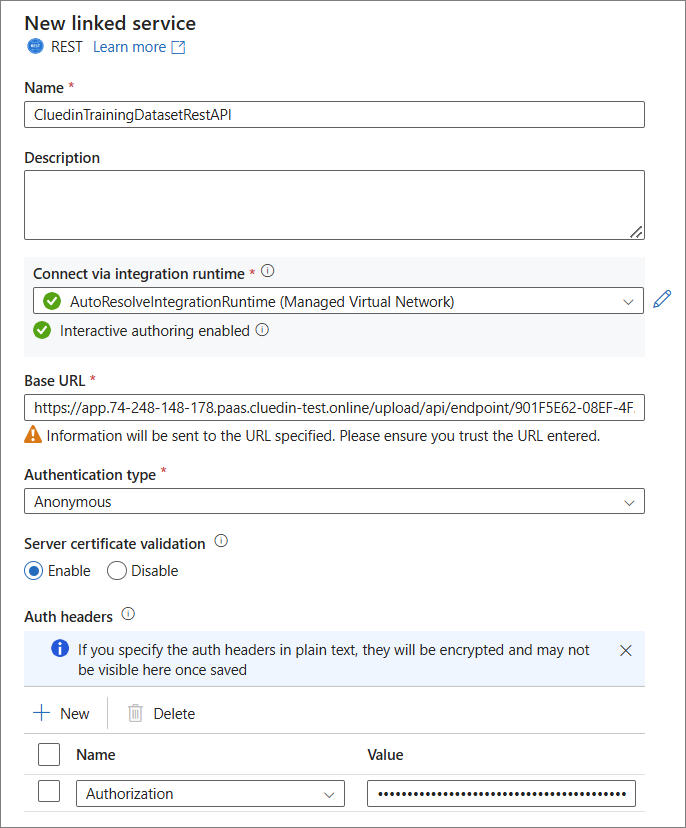Open info tooltip for Auth headers
686x828 pixels.
click(x=127, y=615)
